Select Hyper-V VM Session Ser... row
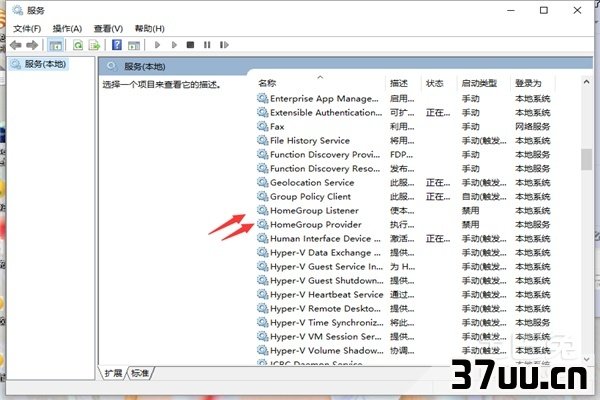Image resolution: width=600 pixels, height=400 pixels. [404, 336]
